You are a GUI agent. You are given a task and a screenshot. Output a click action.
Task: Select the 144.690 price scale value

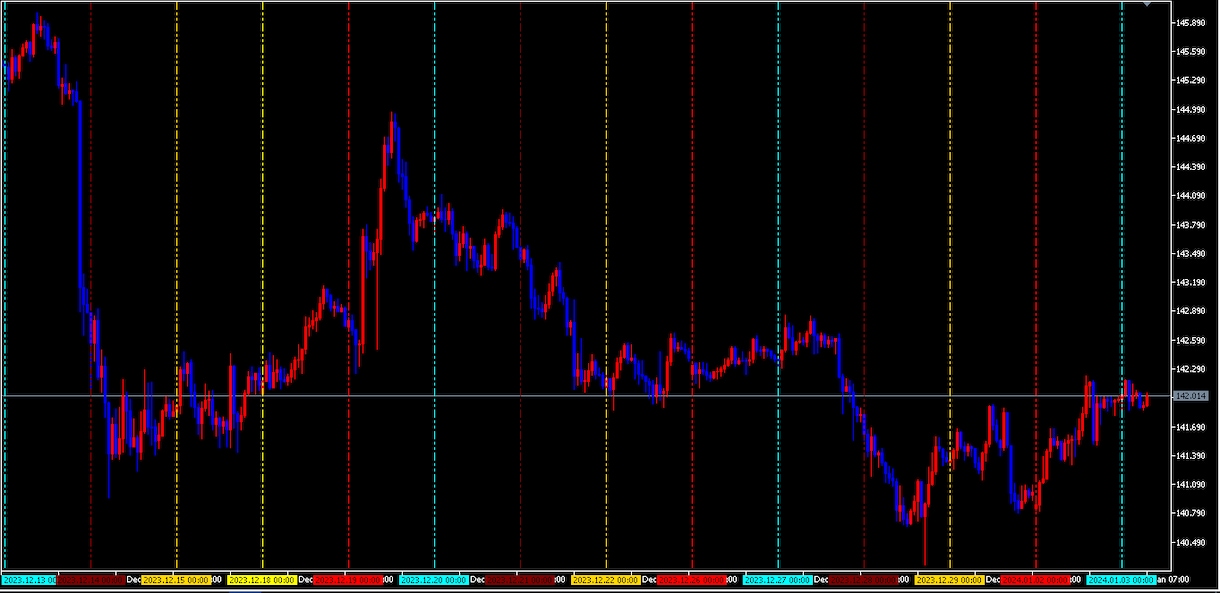(1191, 138)
